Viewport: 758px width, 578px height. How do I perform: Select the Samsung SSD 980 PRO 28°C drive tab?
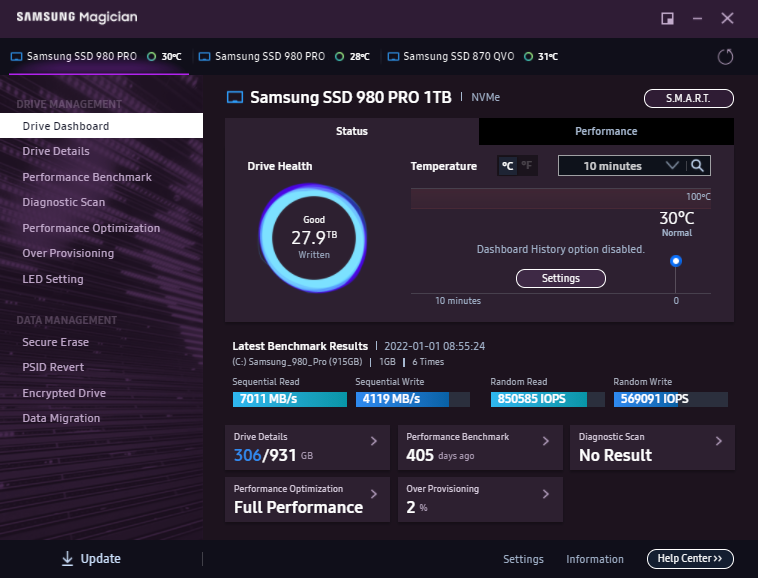[285, 57]
